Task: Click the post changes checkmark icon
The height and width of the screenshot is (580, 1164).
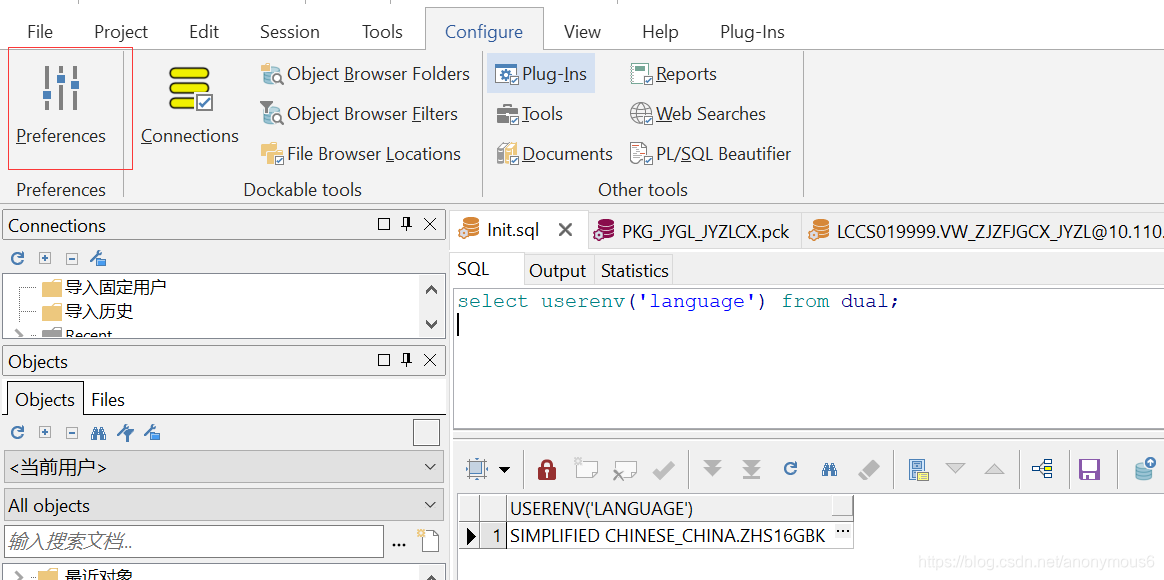Action: coord(663,469)
